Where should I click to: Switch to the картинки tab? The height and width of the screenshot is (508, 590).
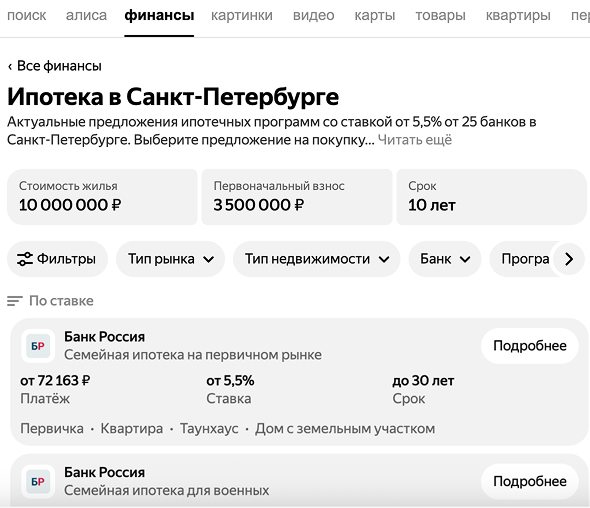point(242,15)
